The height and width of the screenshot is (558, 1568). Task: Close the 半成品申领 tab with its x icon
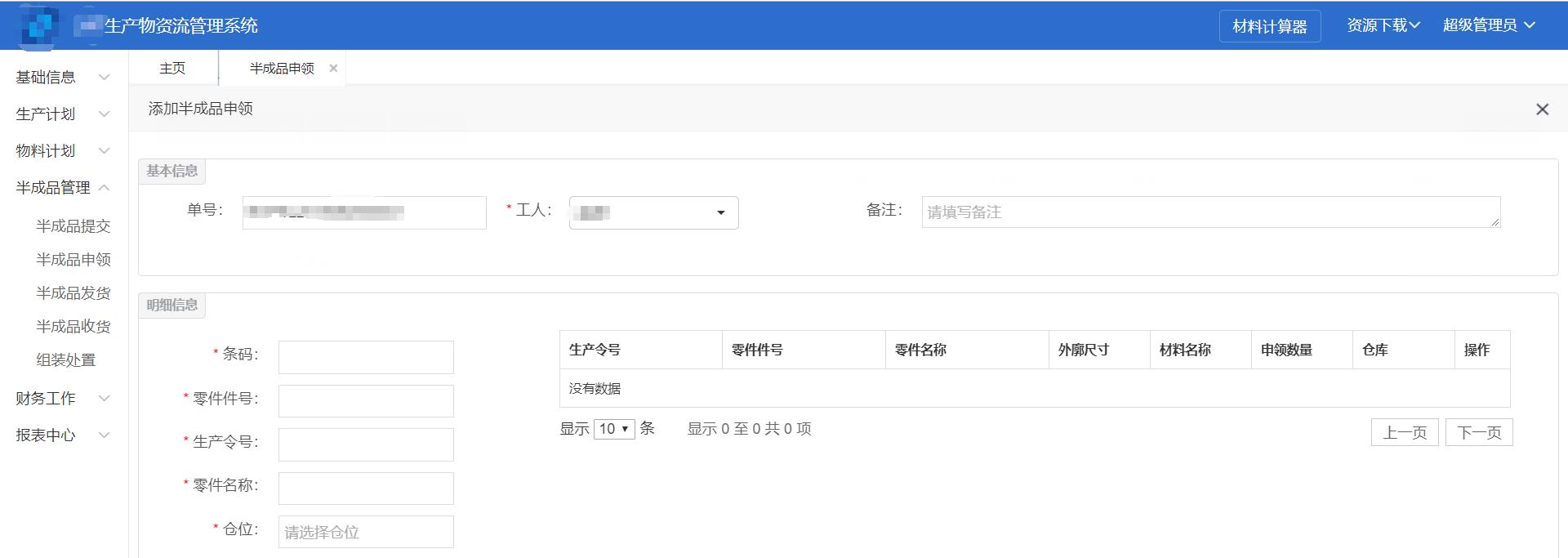[333, 69]
